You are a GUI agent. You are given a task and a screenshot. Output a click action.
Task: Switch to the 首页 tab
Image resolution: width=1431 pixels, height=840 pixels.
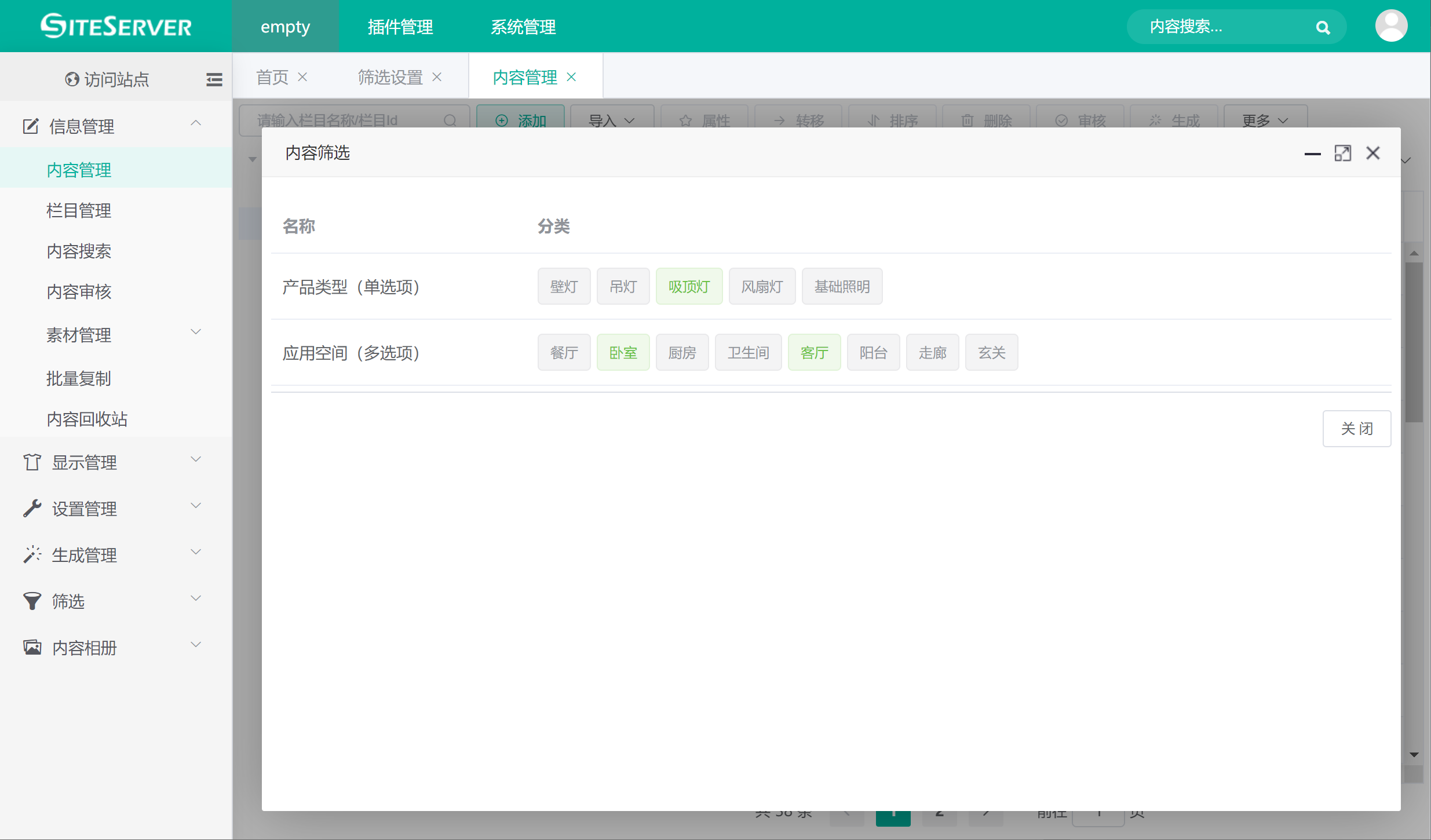click(272, 77)
